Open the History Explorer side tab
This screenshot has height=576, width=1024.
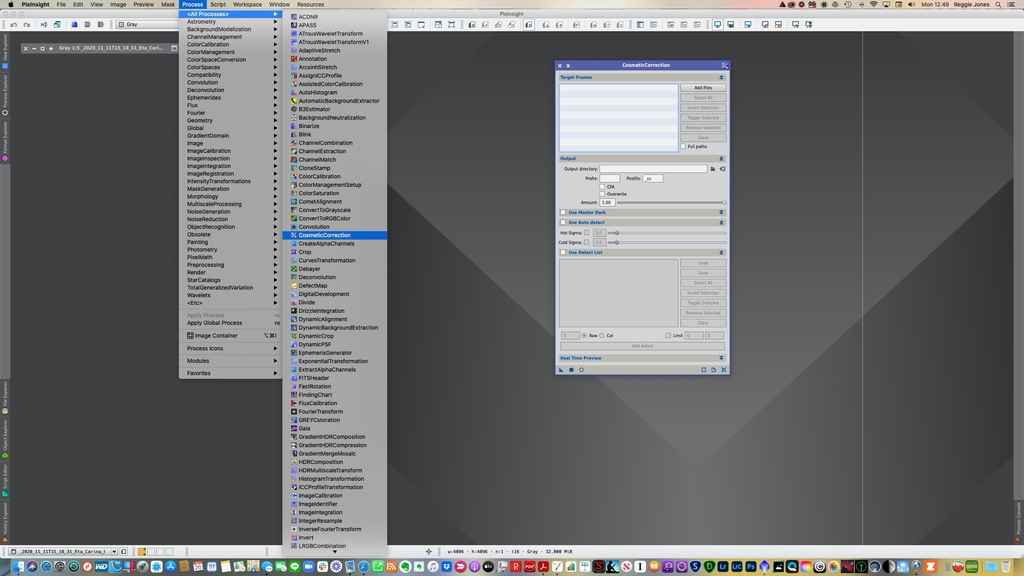point(5,522)
